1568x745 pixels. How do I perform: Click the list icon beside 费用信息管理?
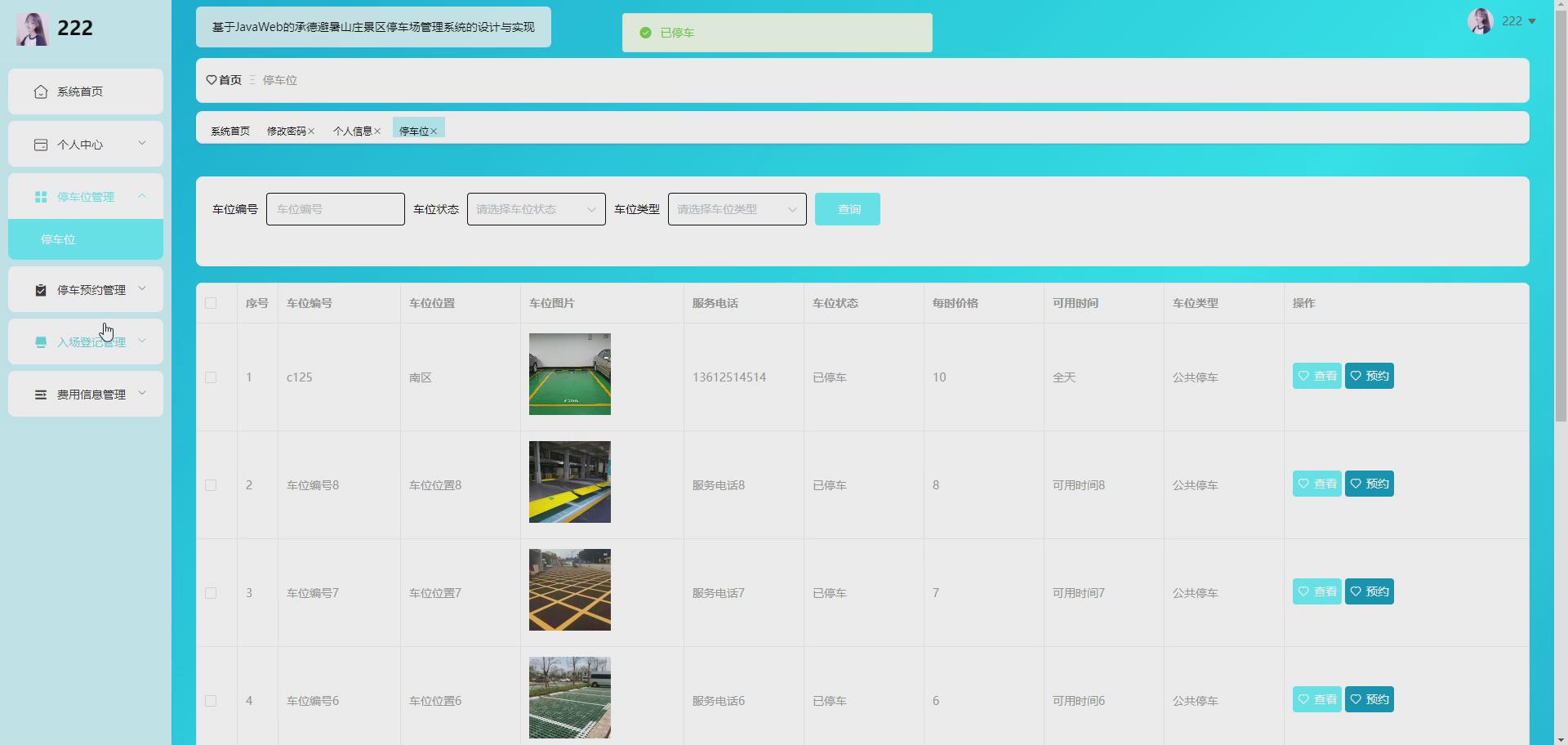(x=41, y=395)
